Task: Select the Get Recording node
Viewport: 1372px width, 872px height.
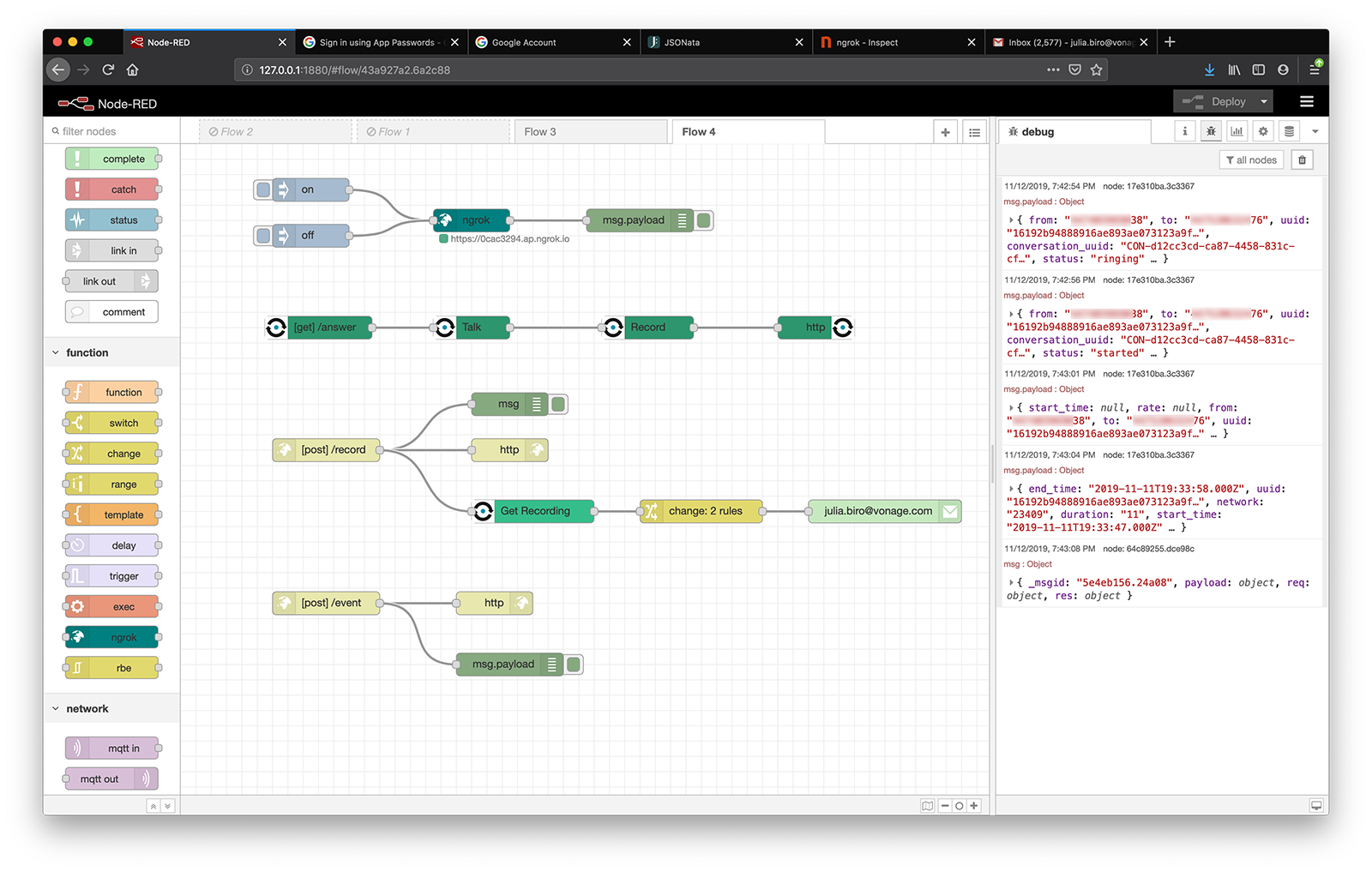Action: [533, 511]
